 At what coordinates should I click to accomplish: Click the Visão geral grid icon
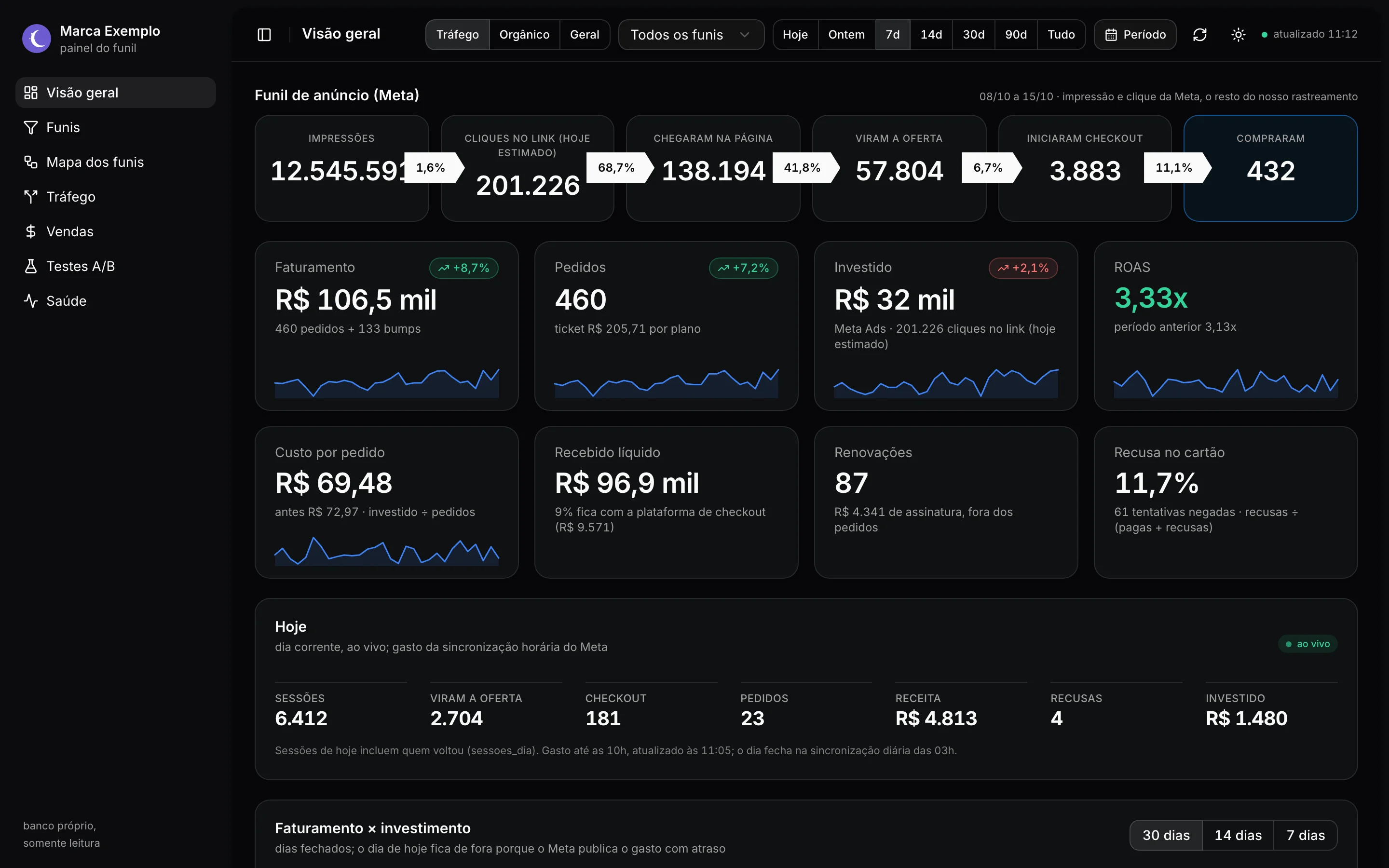pos(30,93)
